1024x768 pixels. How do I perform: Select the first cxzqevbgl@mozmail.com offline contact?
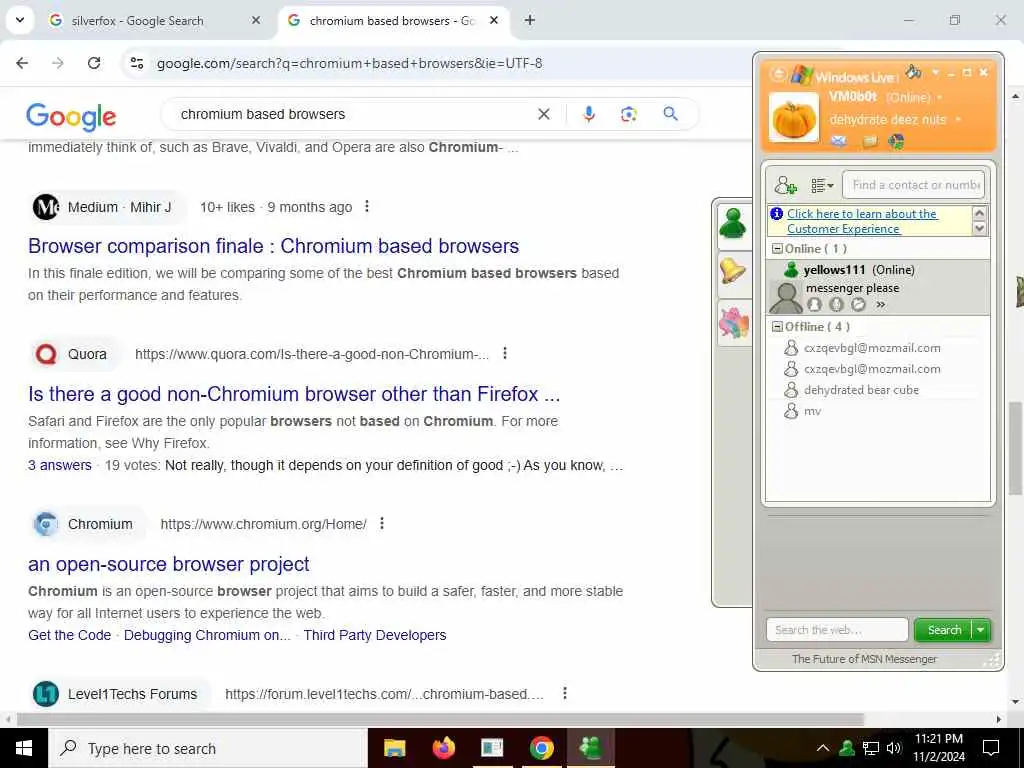tap(872, 348)
